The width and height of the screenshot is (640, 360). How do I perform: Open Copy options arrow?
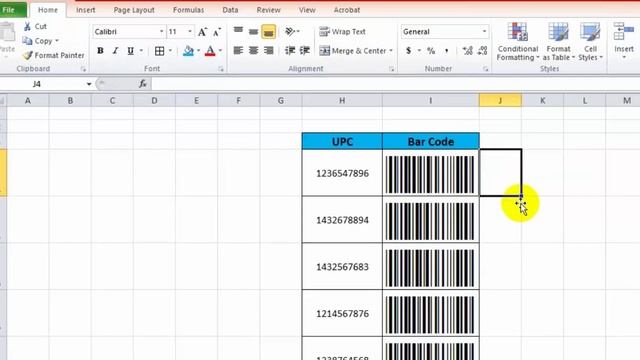pos(57,41)
